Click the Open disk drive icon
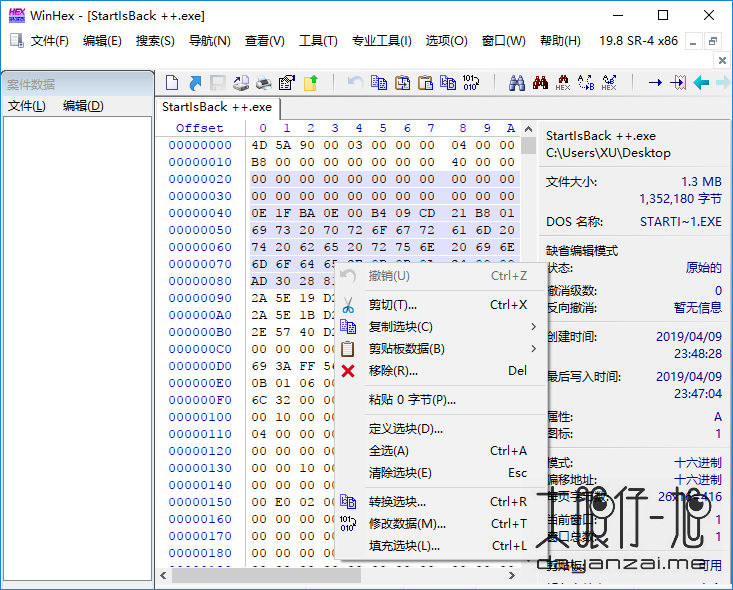 click(x=241, y=83)
